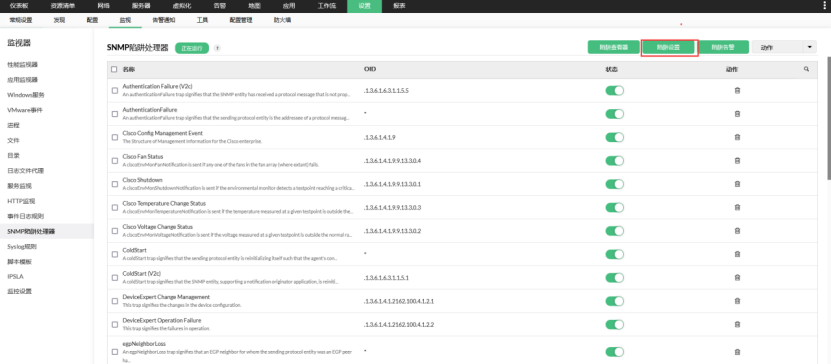Delete Cisco Temperature Change Status trap
Screen dimensions: 831x364
coord(737,207)
